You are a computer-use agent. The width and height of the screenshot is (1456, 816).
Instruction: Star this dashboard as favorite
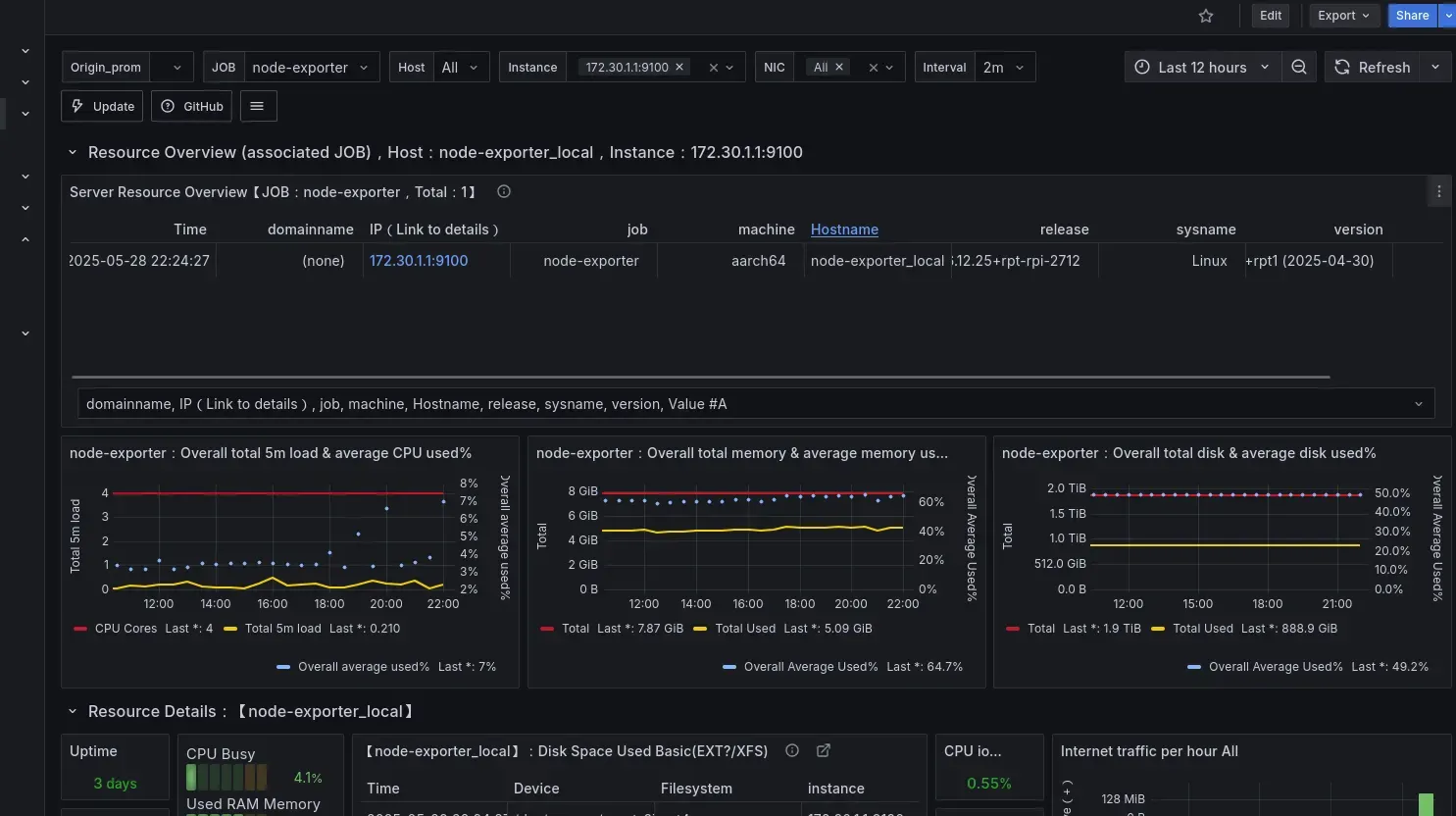tap(1206, 16)
